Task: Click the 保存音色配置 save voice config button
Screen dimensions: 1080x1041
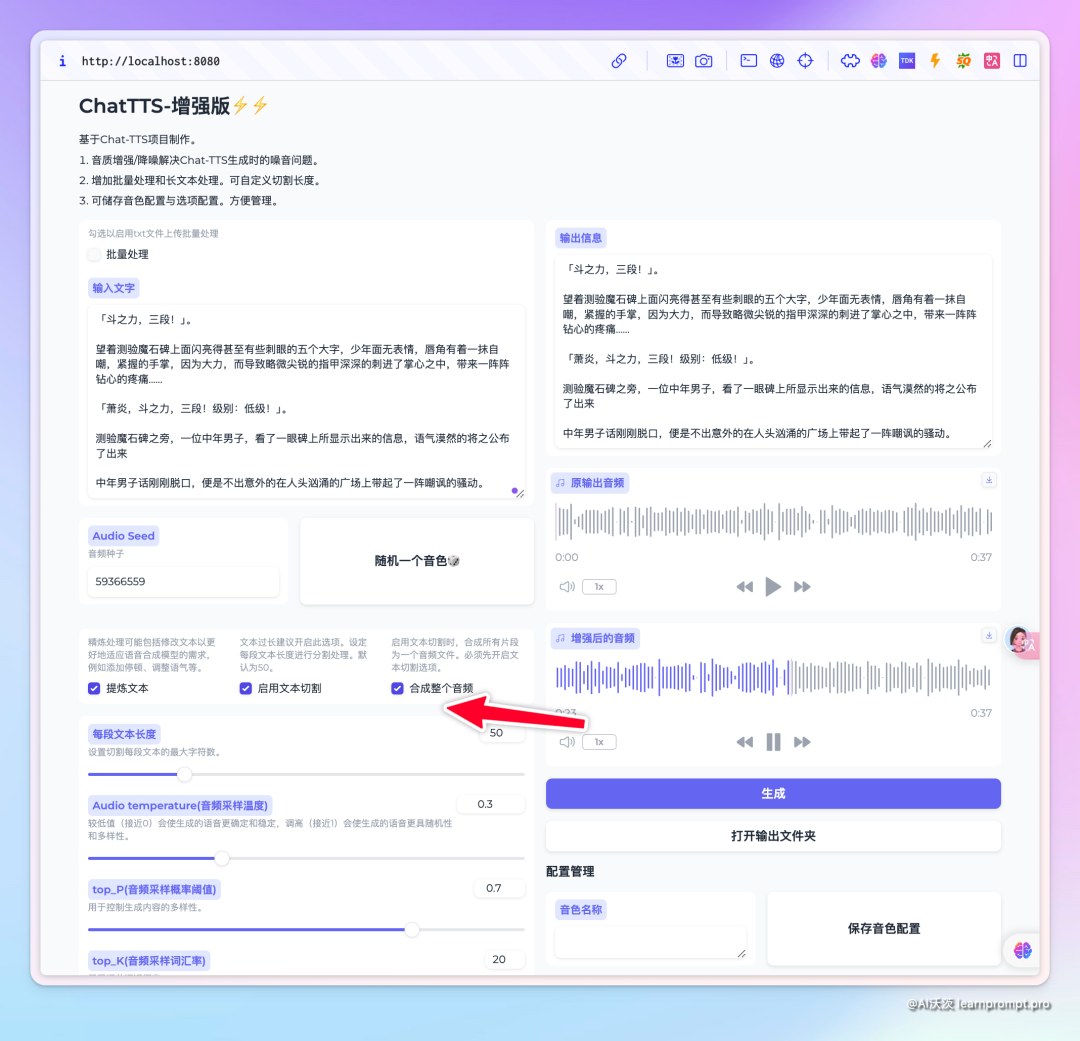Action: [x=883, y=928]
